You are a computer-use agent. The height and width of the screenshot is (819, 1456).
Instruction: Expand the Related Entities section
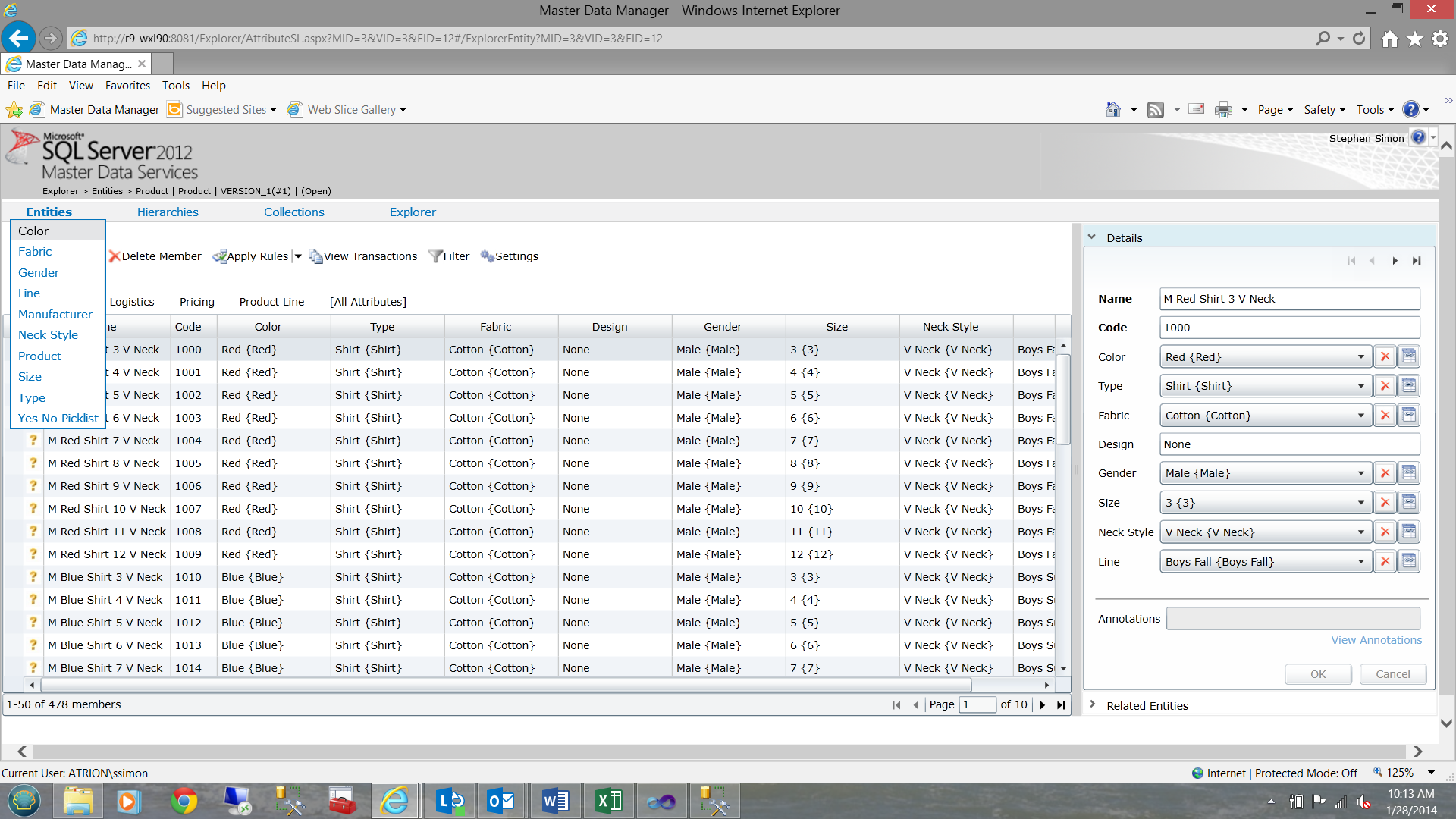point(1093,705)
